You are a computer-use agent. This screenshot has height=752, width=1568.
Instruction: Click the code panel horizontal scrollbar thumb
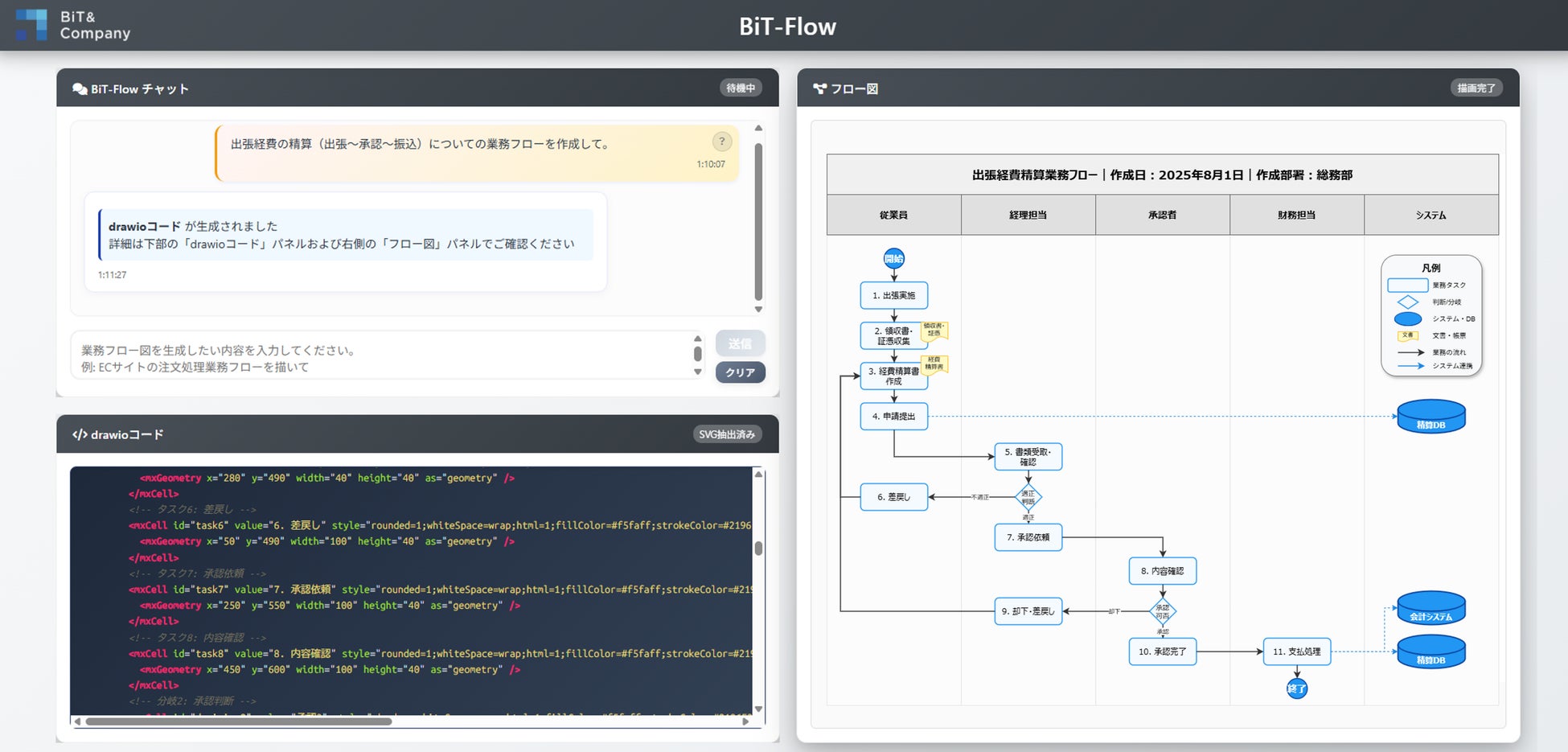pyautogui.click(x=239, y=721)
